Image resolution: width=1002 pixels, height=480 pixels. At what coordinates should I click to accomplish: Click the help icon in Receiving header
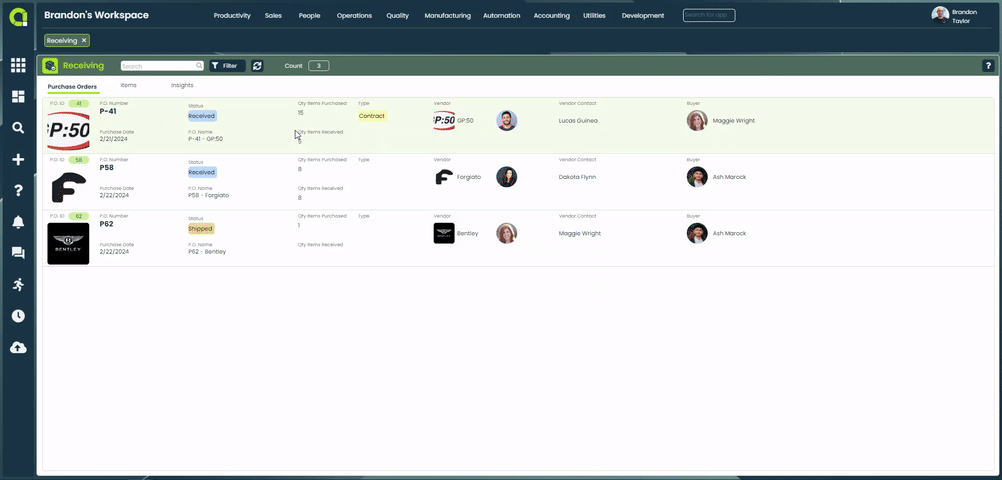click(x=988, y=66)
